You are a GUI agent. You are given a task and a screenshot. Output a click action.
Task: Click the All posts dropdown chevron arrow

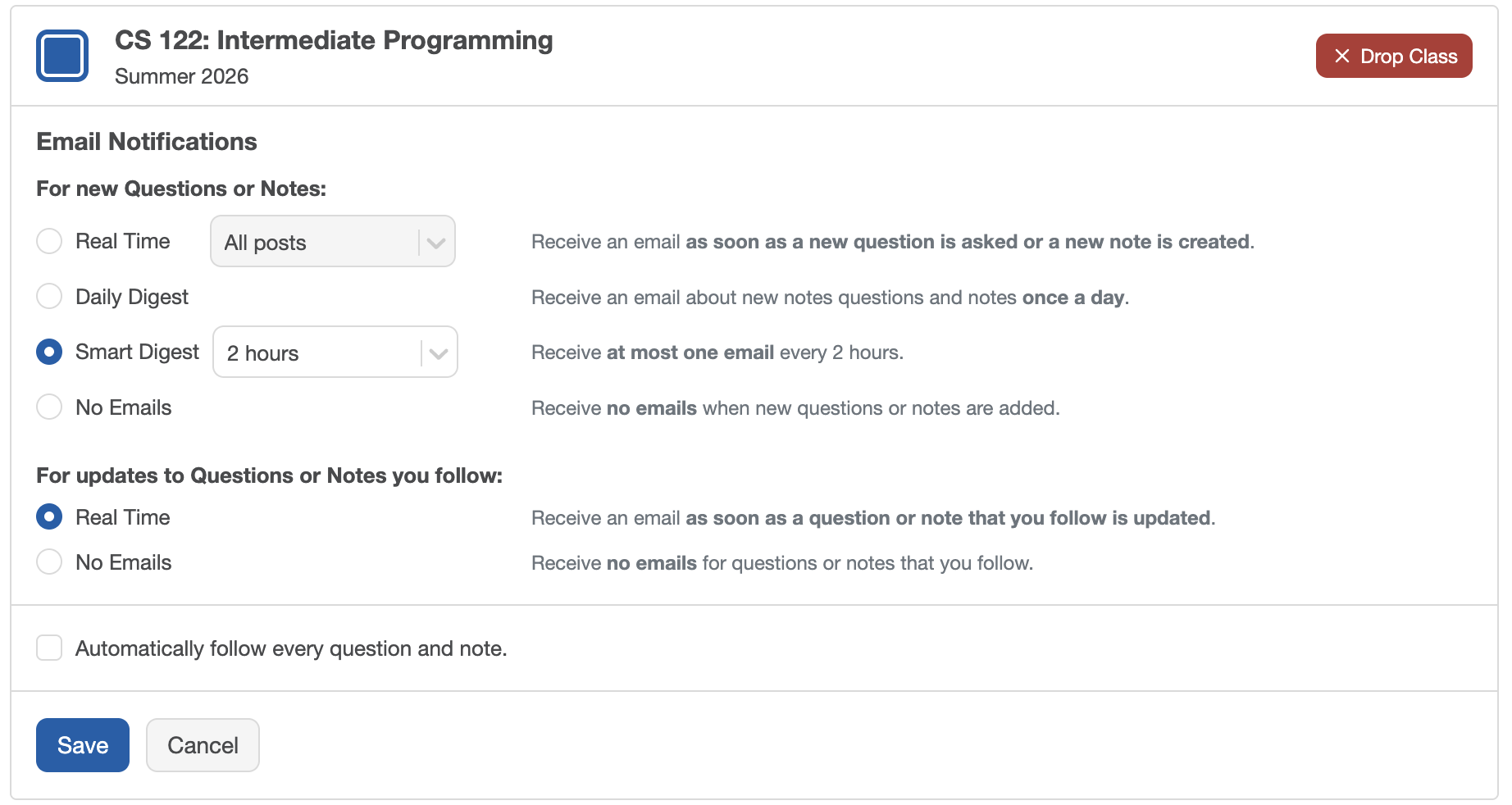436,243
